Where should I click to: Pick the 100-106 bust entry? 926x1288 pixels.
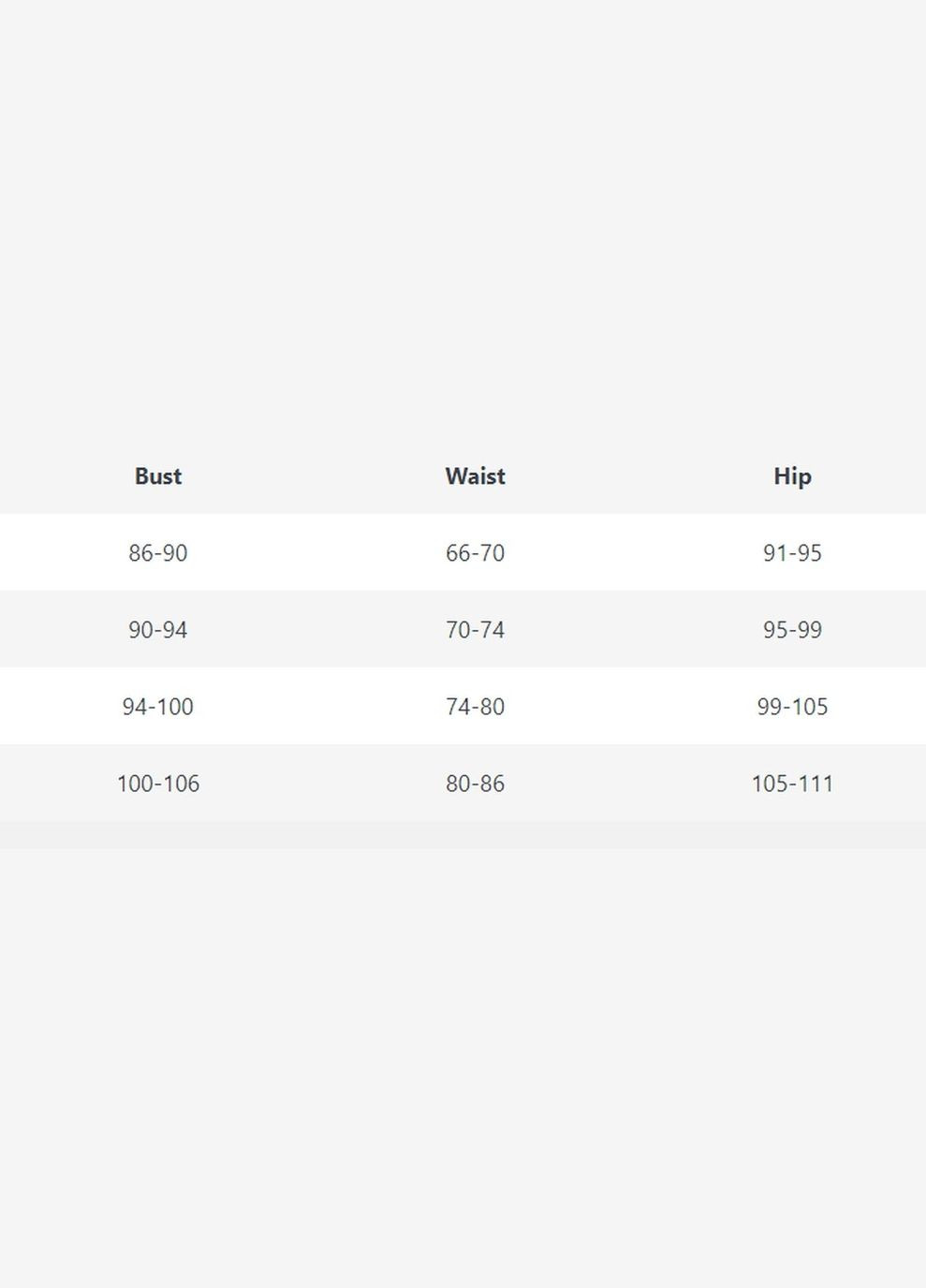158,783
